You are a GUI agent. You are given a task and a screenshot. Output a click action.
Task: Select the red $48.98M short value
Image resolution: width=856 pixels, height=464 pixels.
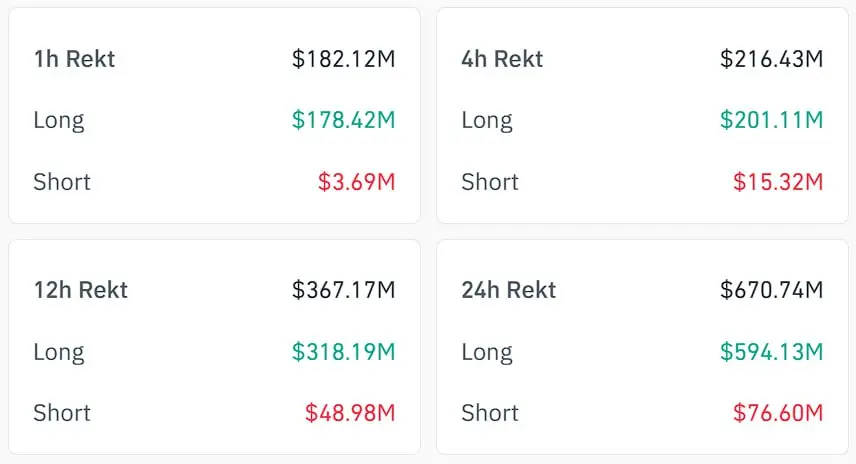click(x=350, y=413)
